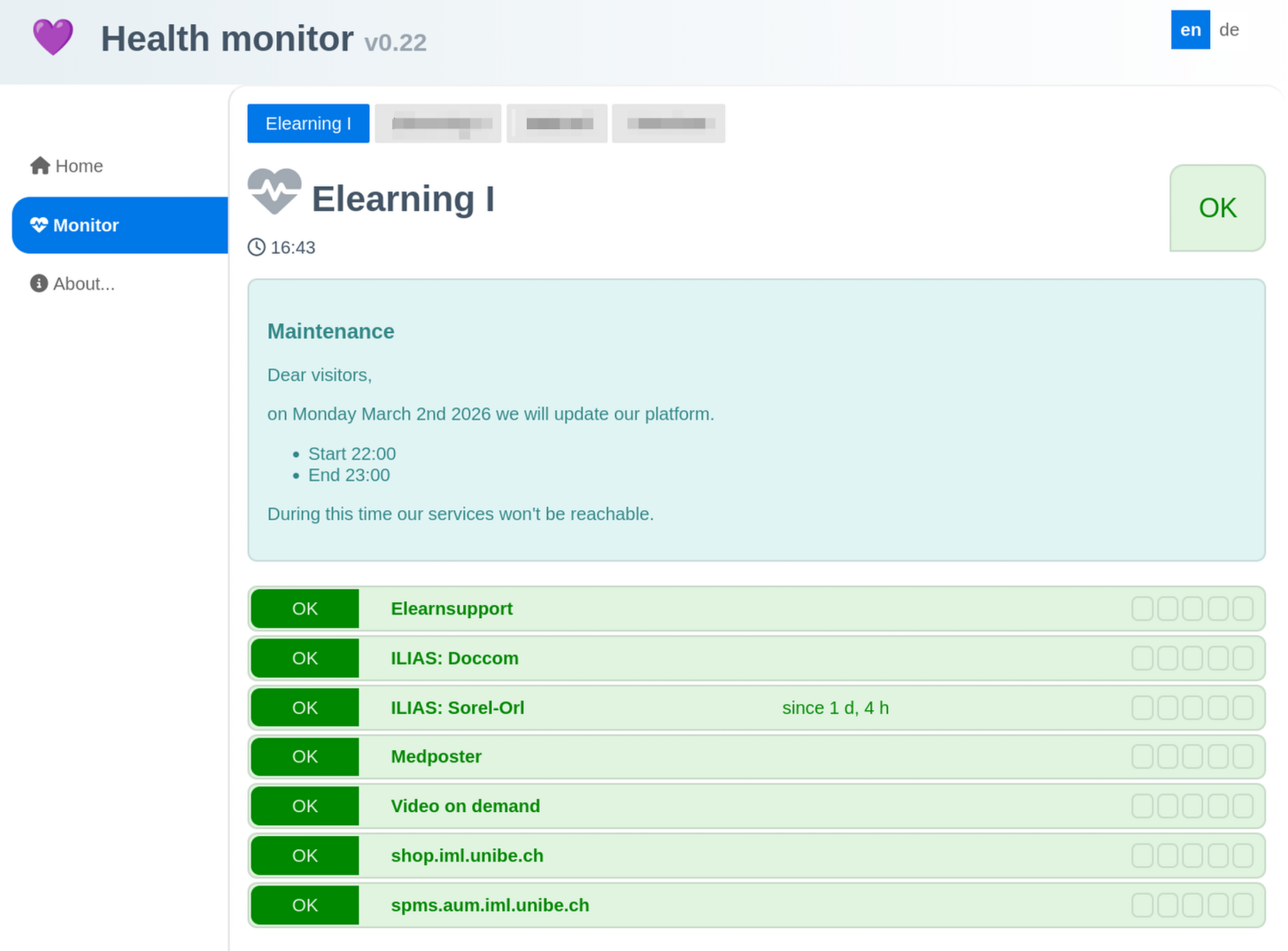
Task: Click the large OK overall status badge
Action: pyautogui.click(x=1217, y=208)
